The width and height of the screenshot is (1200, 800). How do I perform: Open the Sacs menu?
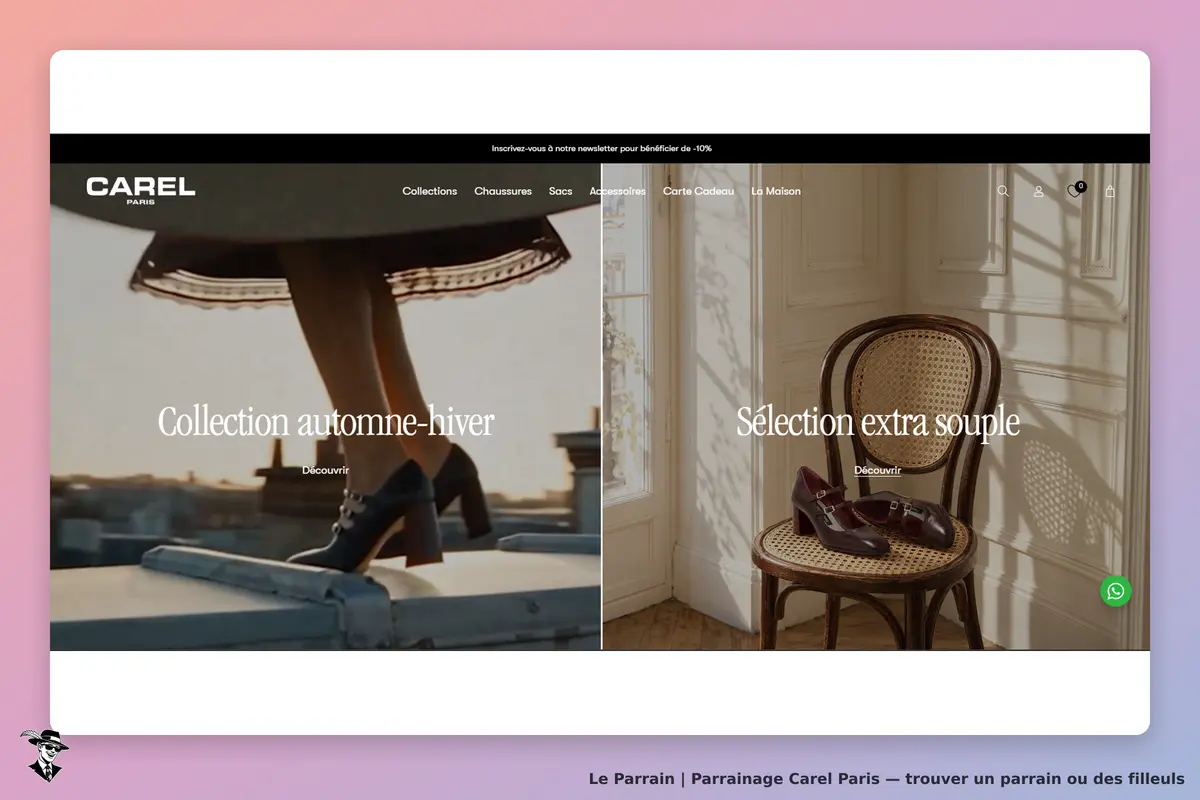(561, 191)
